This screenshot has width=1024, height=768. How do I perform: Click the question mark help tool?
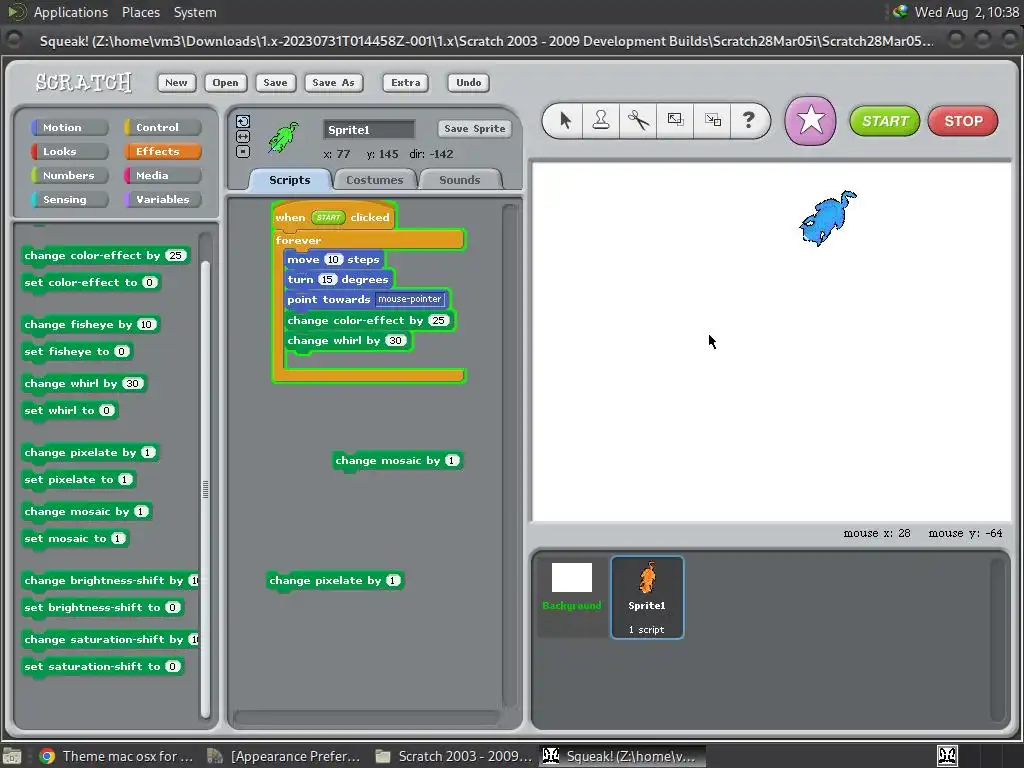pyautogui.click(x=748, y=120)
